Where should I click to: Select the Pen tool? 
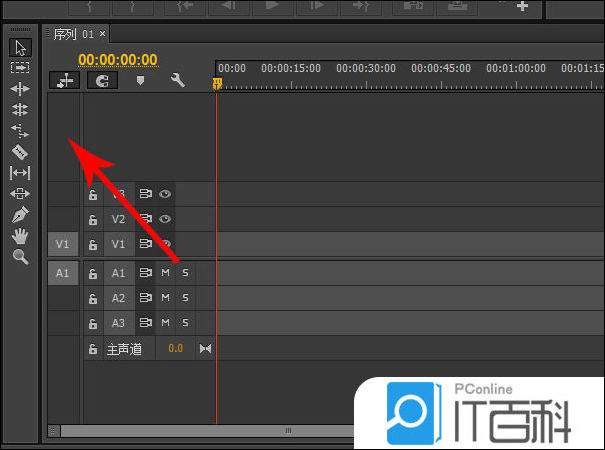[x=20, y=215]
